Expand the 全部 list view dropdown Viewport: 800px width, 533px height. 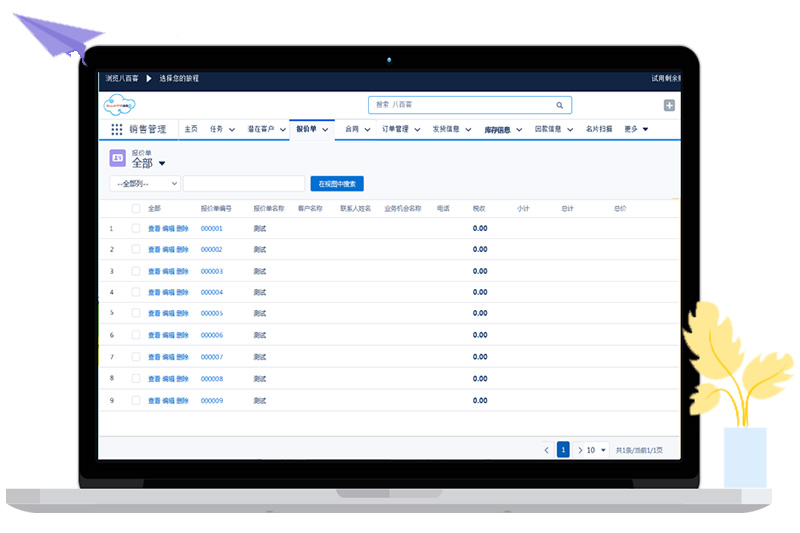point(162,163)
